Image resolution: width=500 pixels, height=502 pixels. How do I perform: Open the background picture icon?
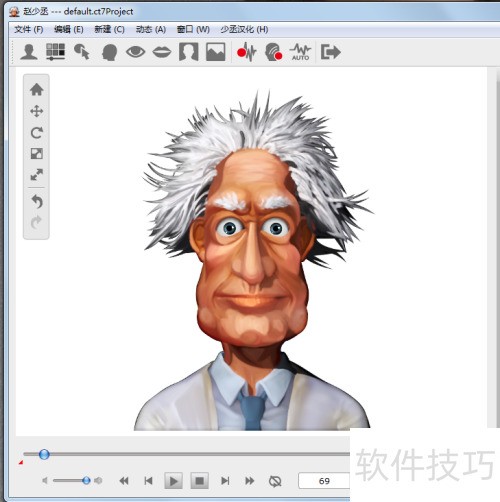215,52
